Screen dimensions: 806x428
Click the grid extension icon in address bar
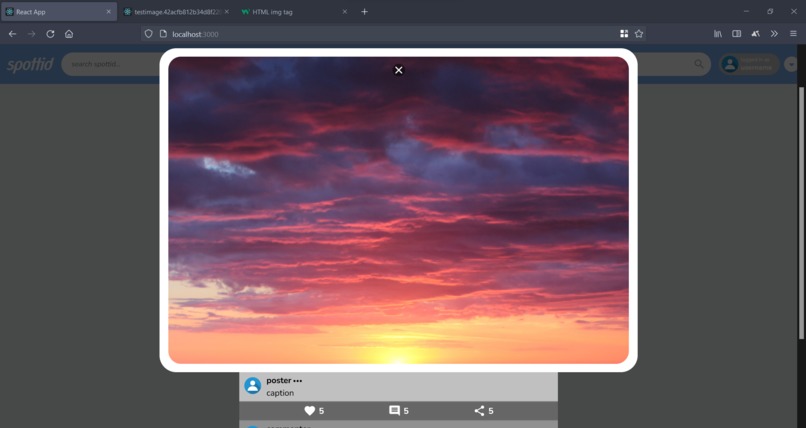point(624,34)
